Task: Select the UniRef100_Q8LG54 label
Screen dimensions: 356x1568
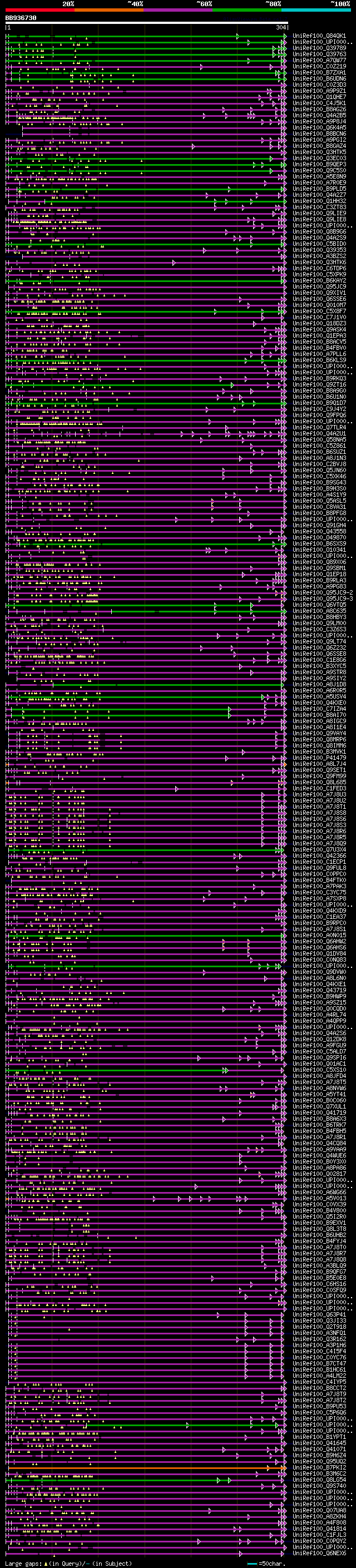Action: pos(319,1479)
